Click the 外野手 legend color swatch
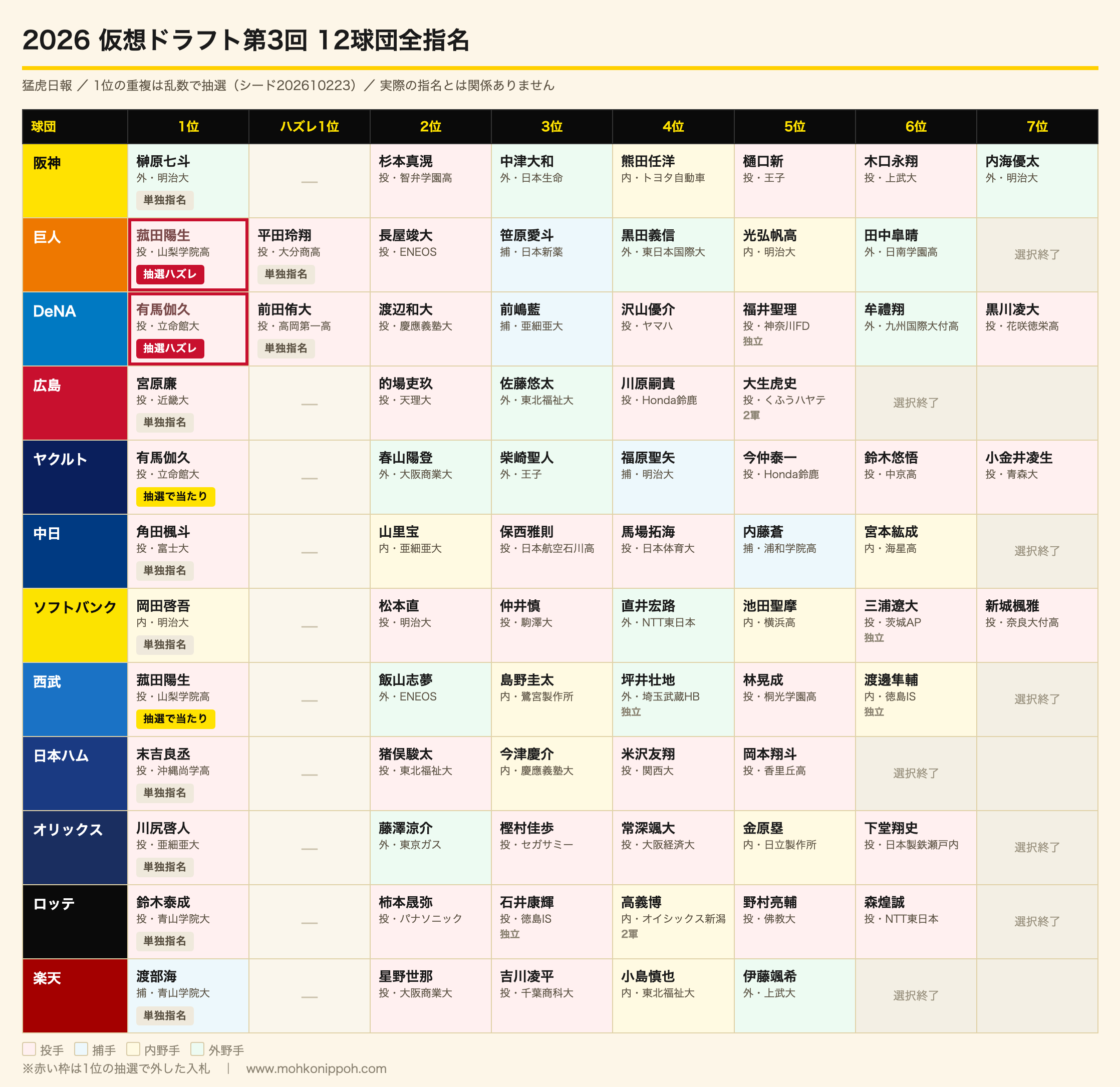 click(x=197, y=1049)
